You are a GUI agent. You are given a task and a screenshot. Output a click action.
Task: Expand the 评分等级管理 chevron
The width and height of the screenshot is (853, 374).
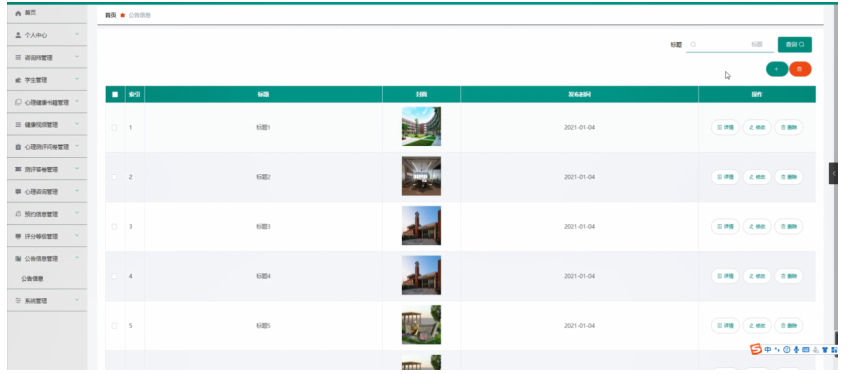(77, 235)
